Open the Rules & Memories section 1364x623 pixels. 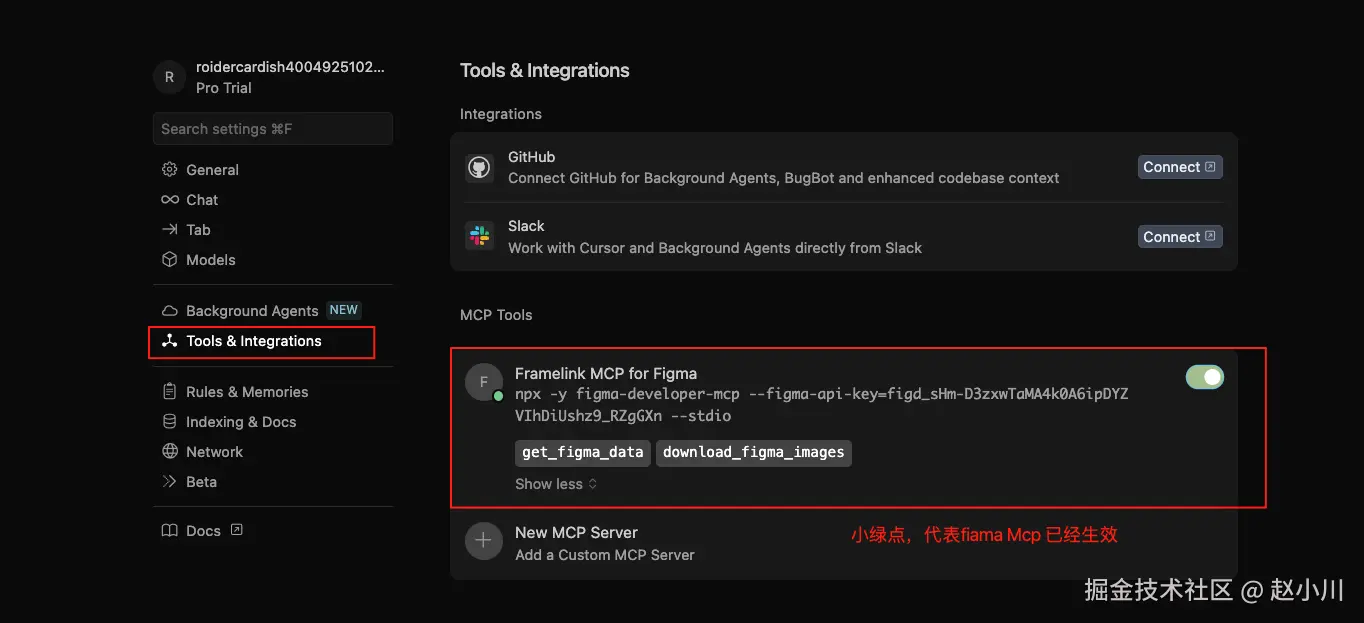[x=247, y=392]
